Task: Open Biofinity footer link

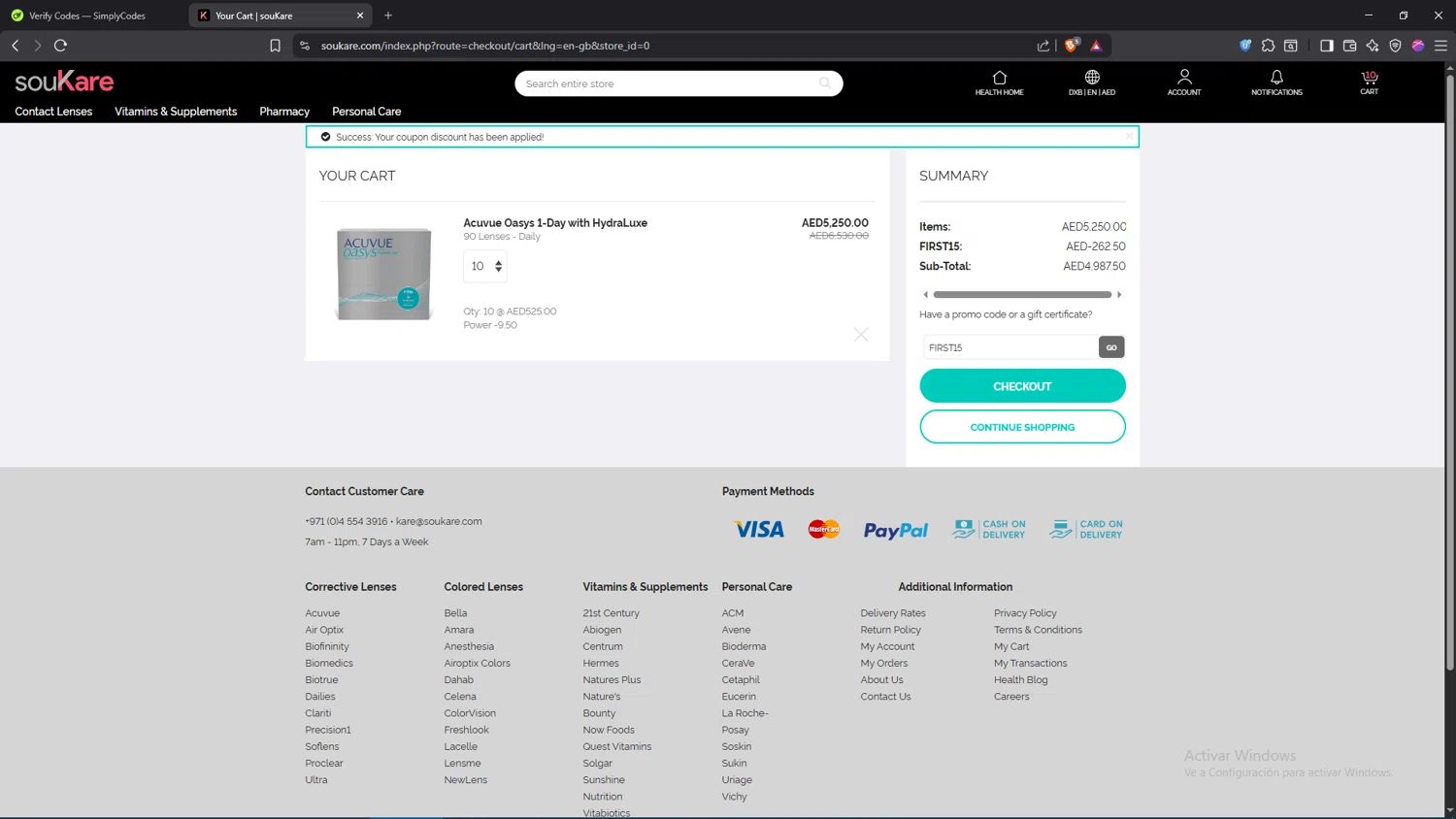Action: [327, 646]
